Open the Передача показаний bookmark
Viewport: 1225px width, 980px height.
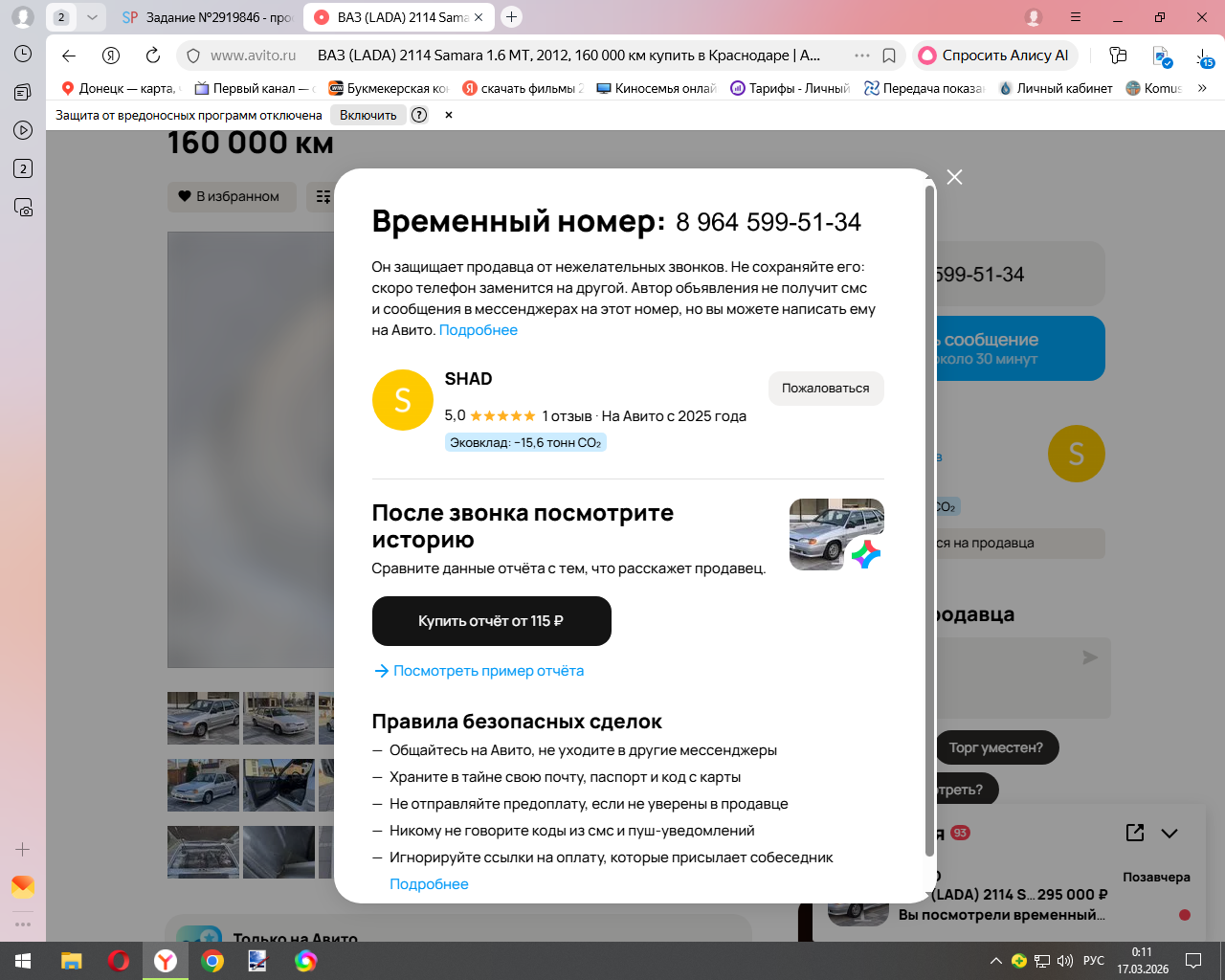pos(924,88)
